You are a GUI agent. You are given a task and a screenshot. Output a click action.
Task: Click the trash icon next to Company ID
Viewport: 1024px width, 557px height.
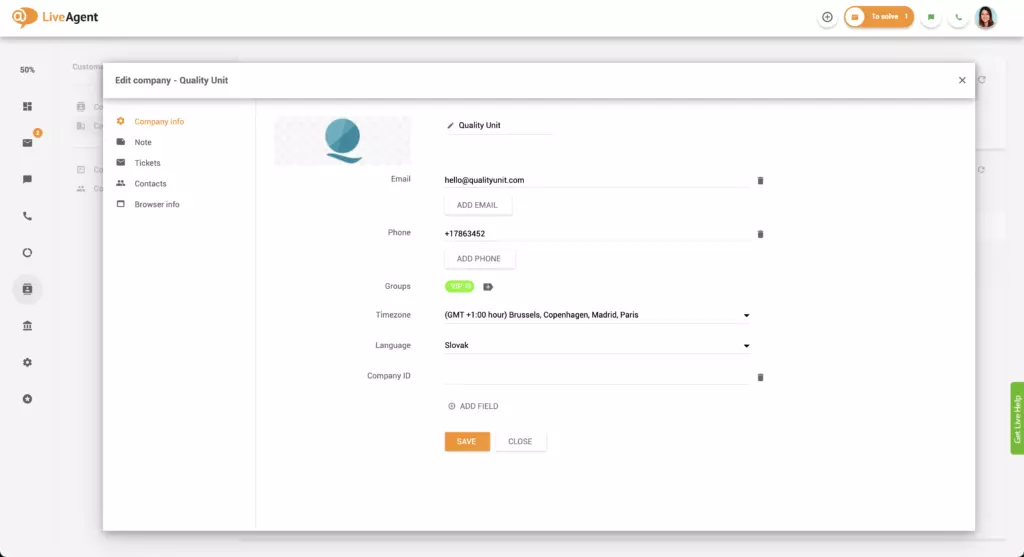click(x=760, y=377)
